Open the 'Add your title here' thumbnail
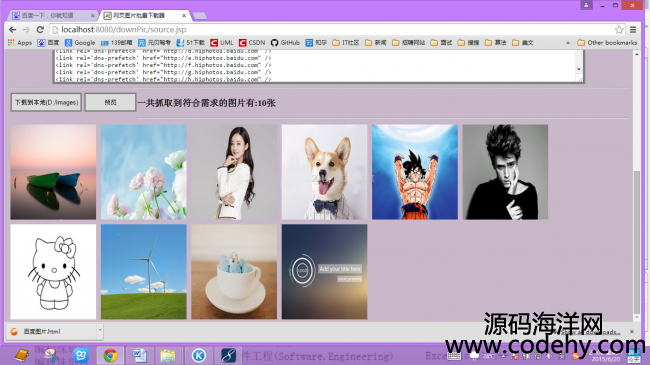The width and height of the screenshot is (650, 365). [x=324, y=272]
